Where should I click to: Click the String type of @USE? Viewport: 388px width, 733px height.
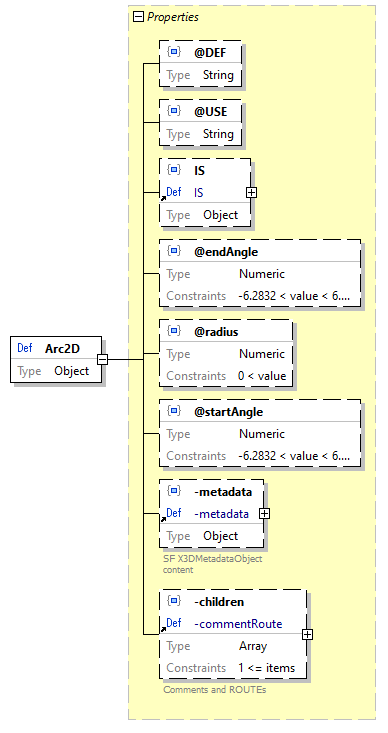(x=218, y=134)
